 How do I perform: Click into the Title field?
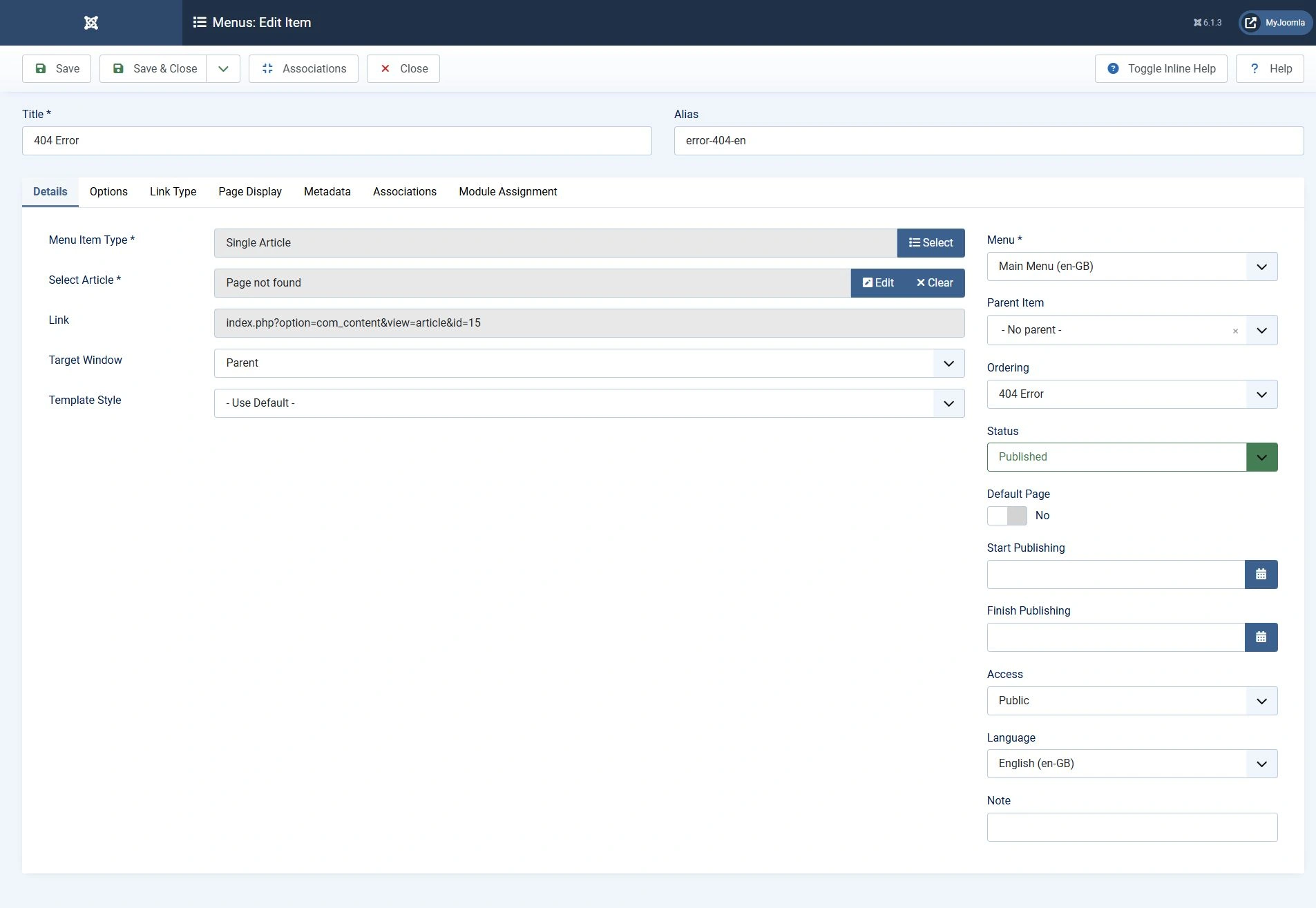click(337, 141)
